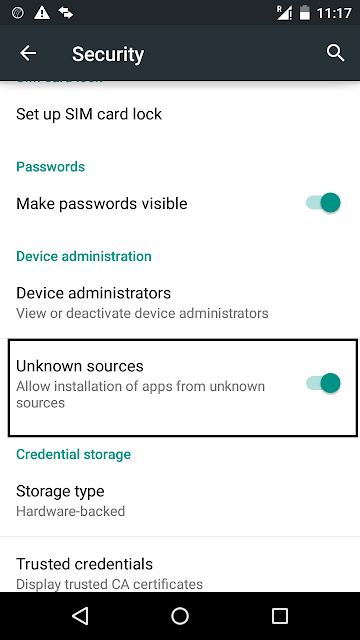Viewport: 360px width, 640px height.
Task: Tap the battery icon in status bar
Action: (x=304, y=13)
